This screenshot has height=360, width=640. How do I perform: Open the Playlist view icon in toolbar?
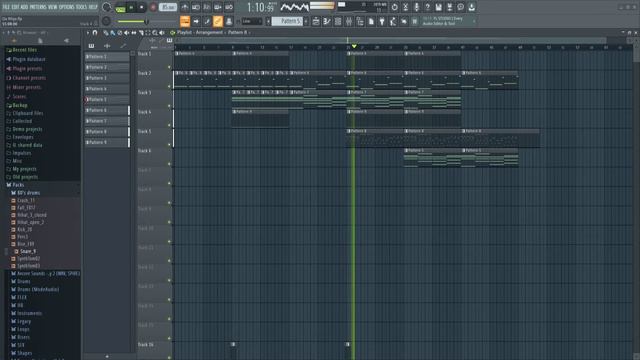[x=316, y=21]
